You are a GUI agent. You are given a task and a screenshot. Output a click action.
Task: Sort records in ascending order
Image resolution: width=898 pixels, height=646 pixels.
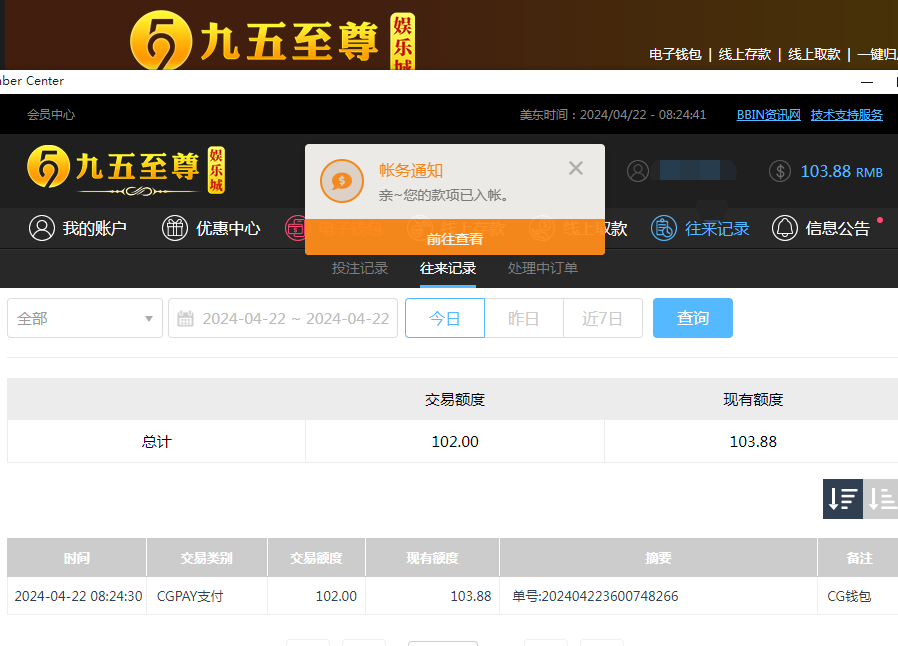[881, 498]
